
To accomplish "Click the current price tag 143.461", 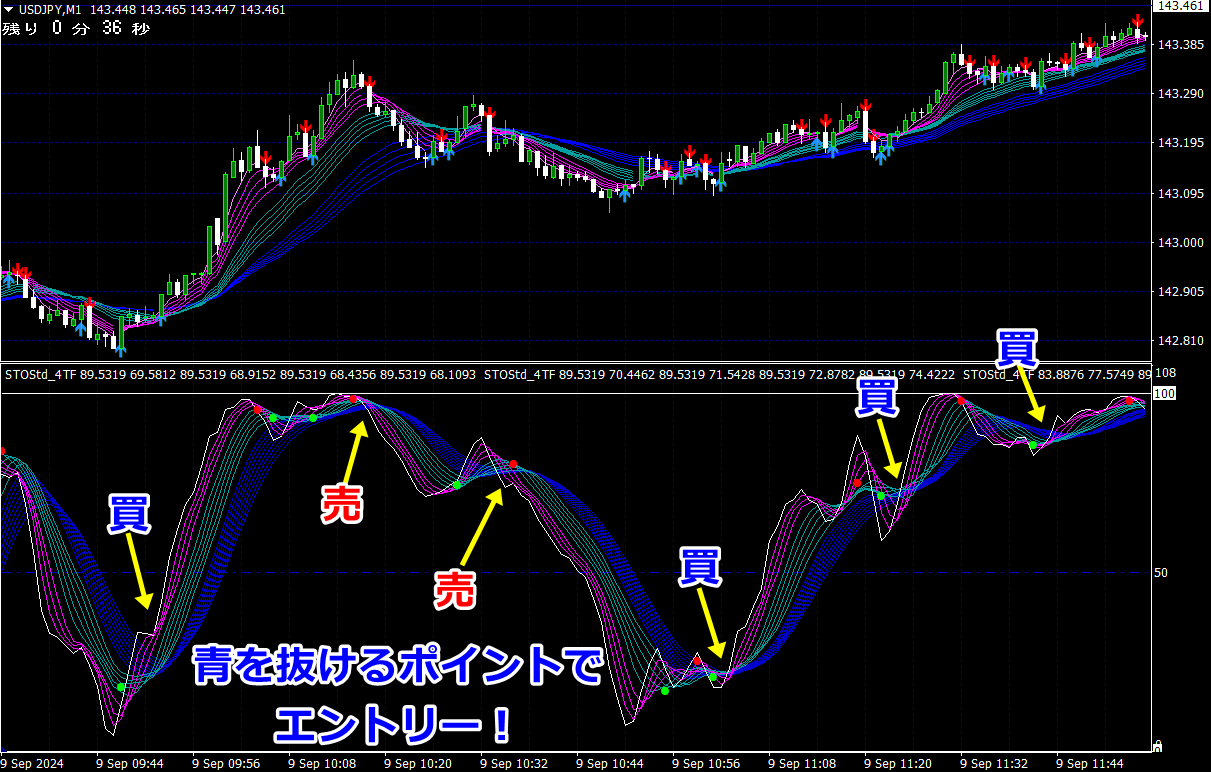I will [x=1180, y=6].
